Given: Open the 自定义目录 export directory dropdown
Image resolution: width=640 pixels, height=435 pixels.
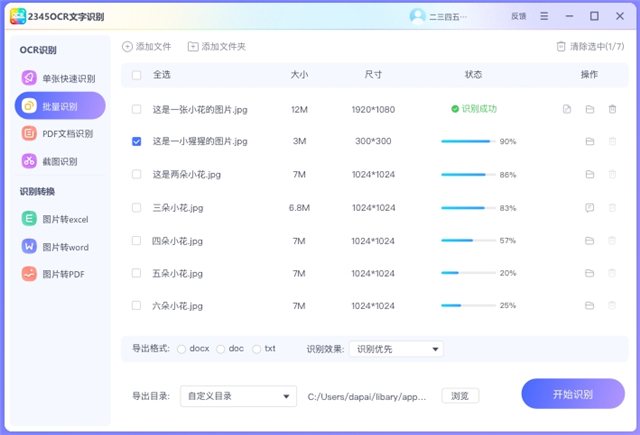Looking at the screenshot, I should 238,396.
